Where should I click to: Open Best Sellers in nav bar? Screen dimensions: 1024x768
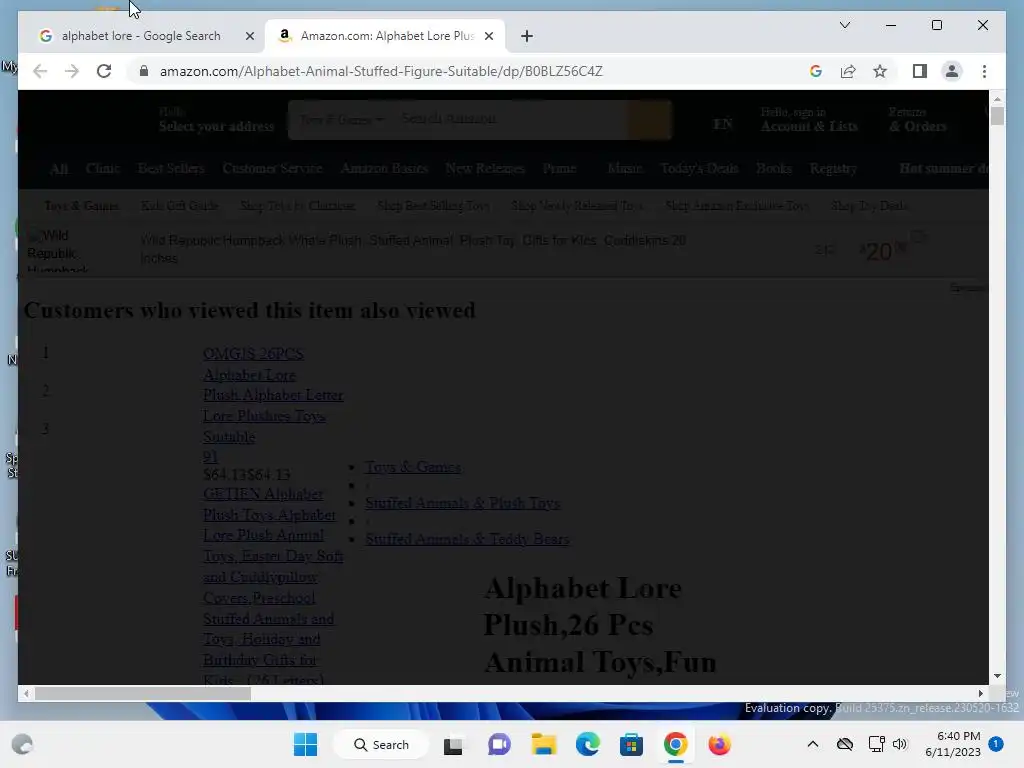click(171, 168)
